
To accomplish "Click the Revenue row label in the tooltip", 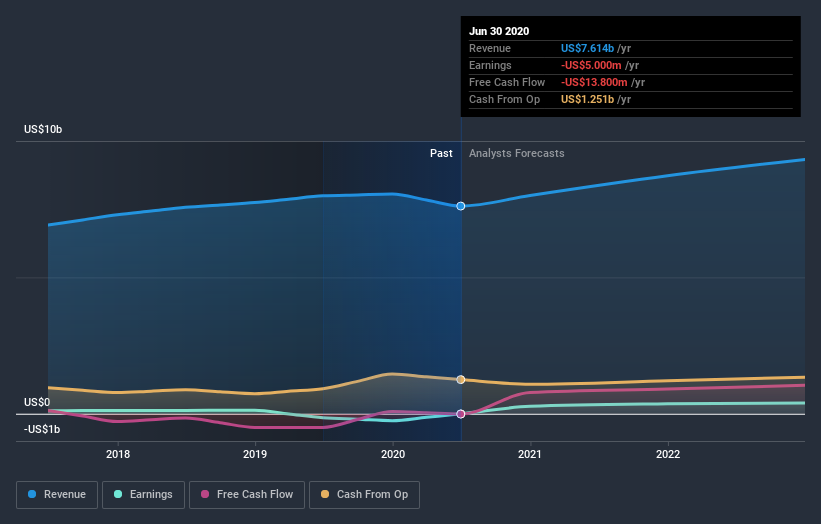I will tap(490, 48).
